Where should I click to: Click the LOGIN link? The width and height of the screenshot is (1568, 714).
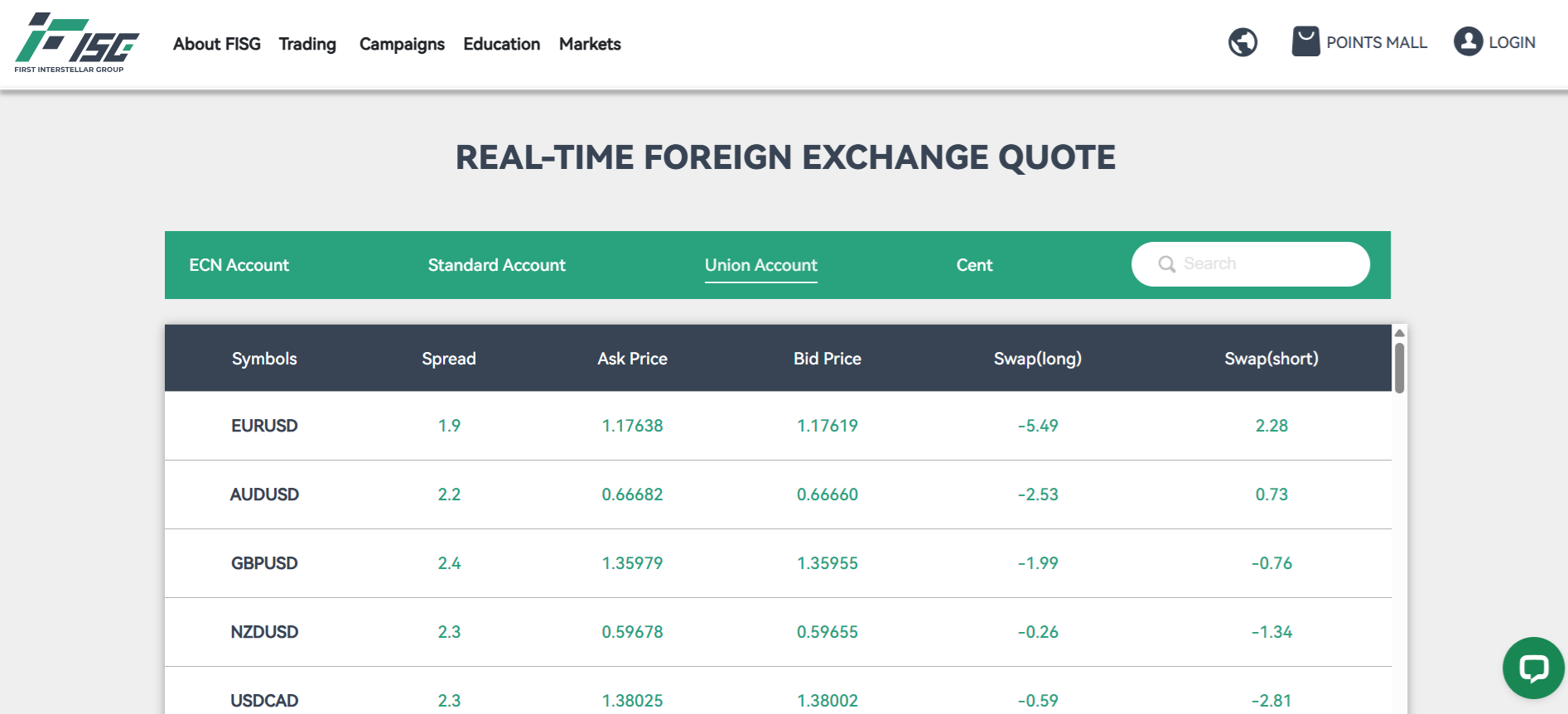(x=1512, y=42)
